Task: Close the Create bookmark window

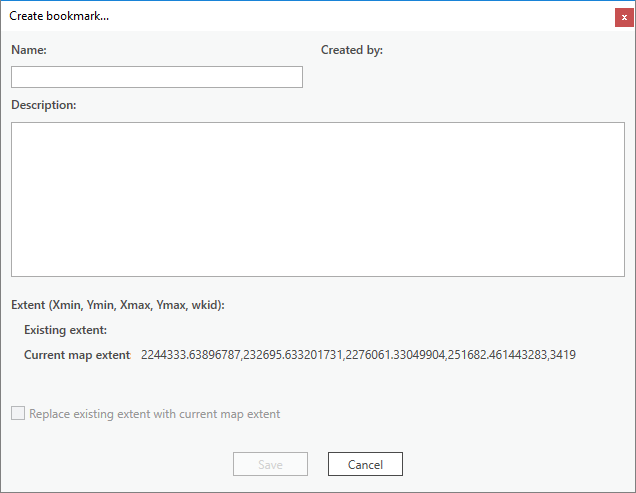Action: coord(624,17)
